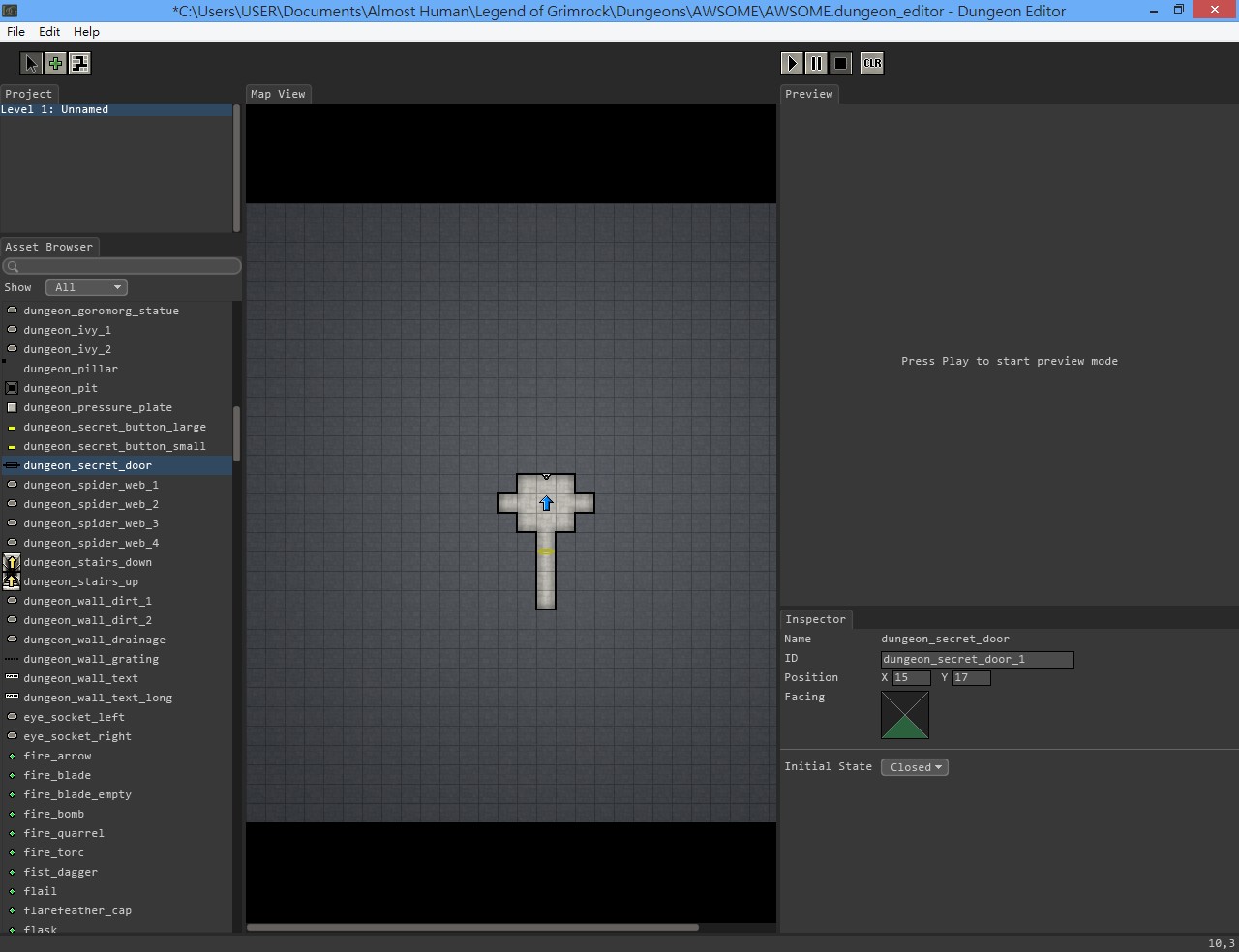Stop the dungeon preview
Viewport: 1239px width, 952px height.
(840, 64)
